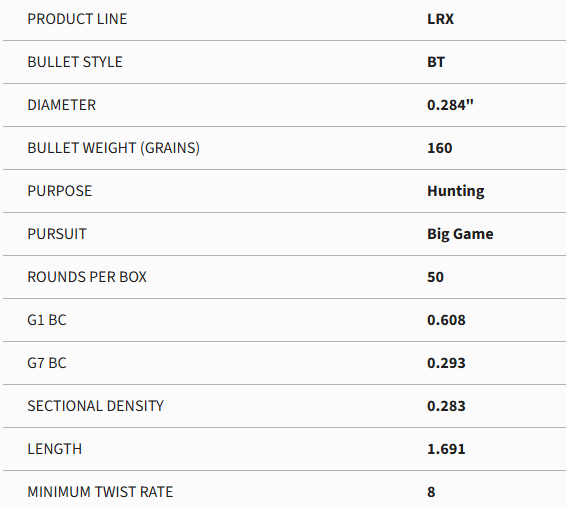Click the DIAMETER row label

pos(62,105)
